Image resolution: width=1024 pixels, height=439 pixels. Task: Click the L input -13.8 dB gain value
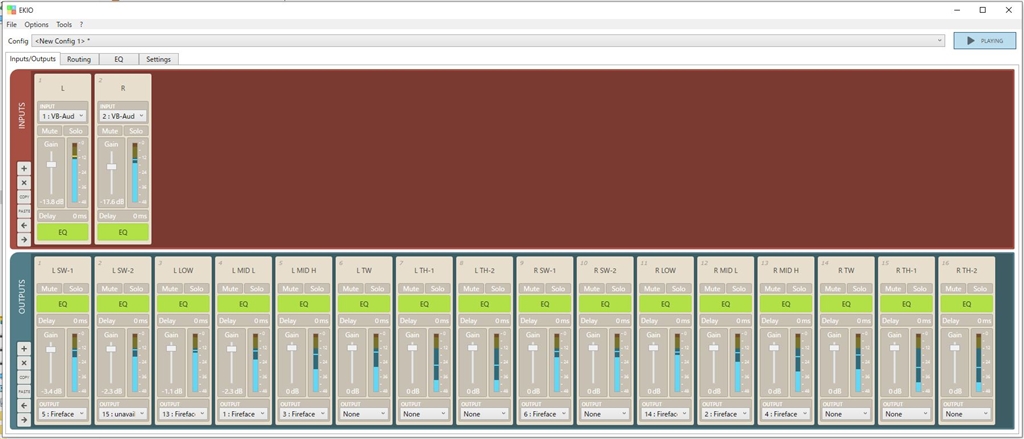[51, 202]
